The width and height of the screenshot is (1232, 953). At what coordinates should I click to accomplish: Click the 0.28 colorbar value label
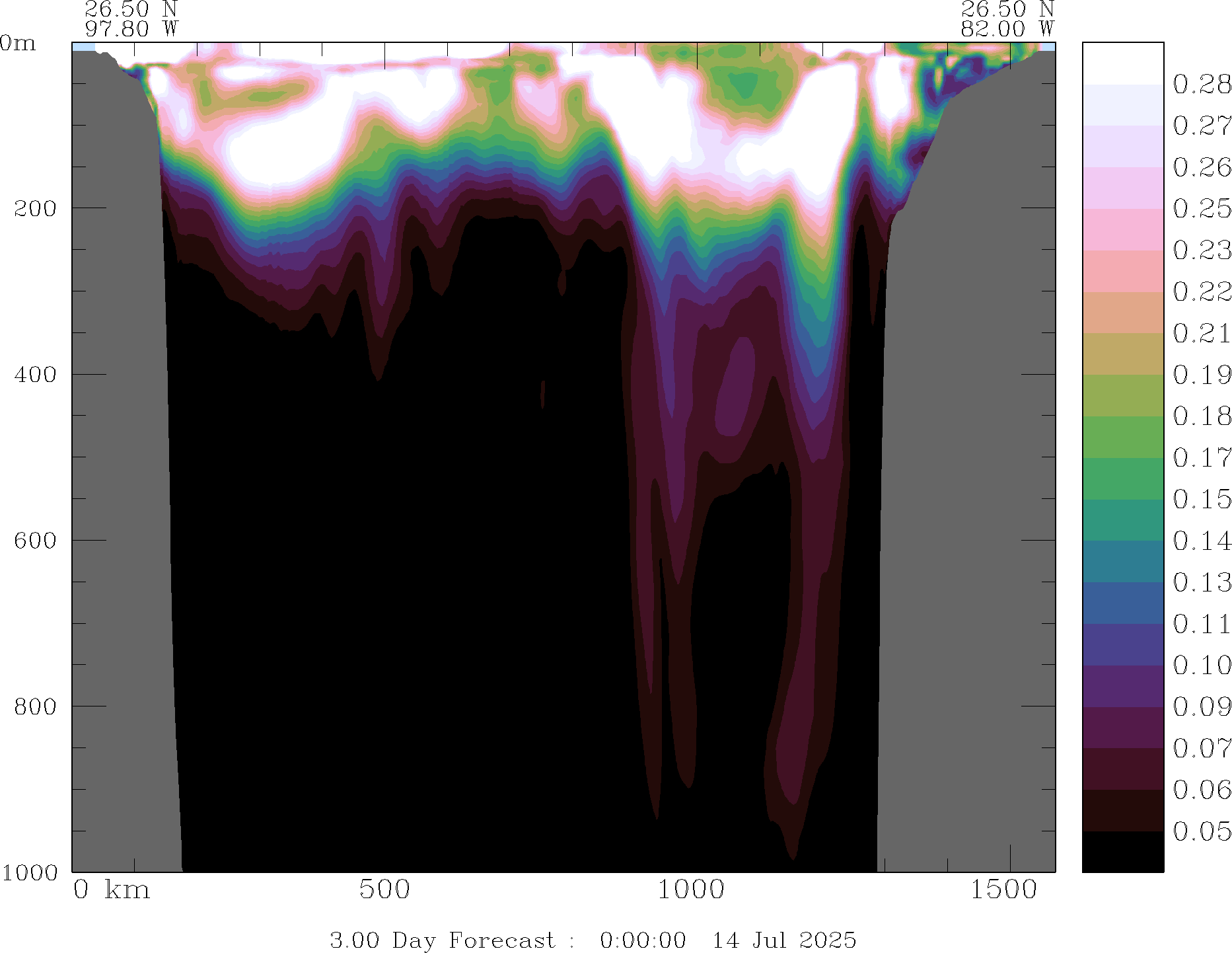[x=1202, y=85]
